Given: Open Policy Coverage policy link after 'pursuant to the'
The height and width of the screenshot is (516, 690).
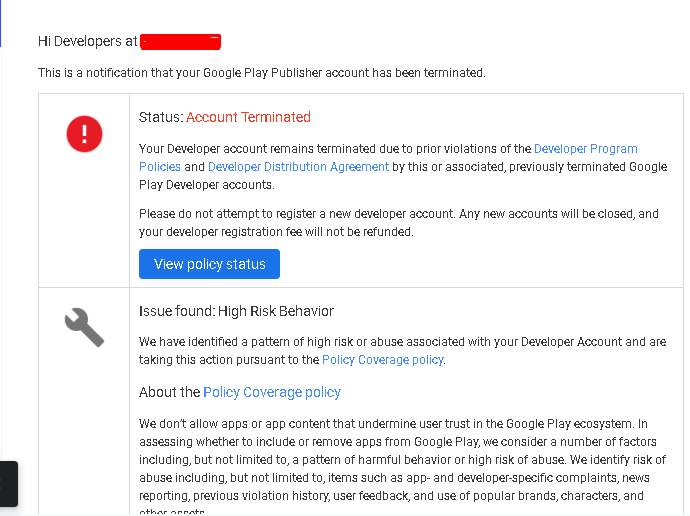Looking at the screenshot, I should click(x=382, y=360).
